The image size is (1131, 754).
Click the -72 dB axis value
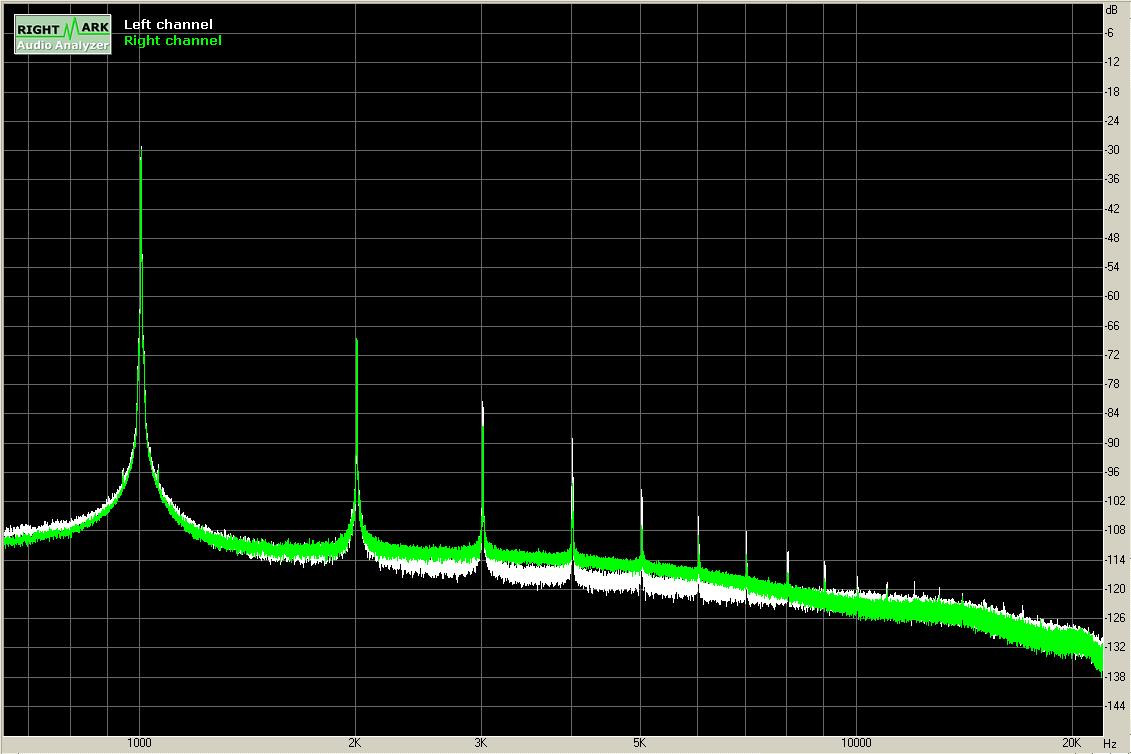(1112, 355)
